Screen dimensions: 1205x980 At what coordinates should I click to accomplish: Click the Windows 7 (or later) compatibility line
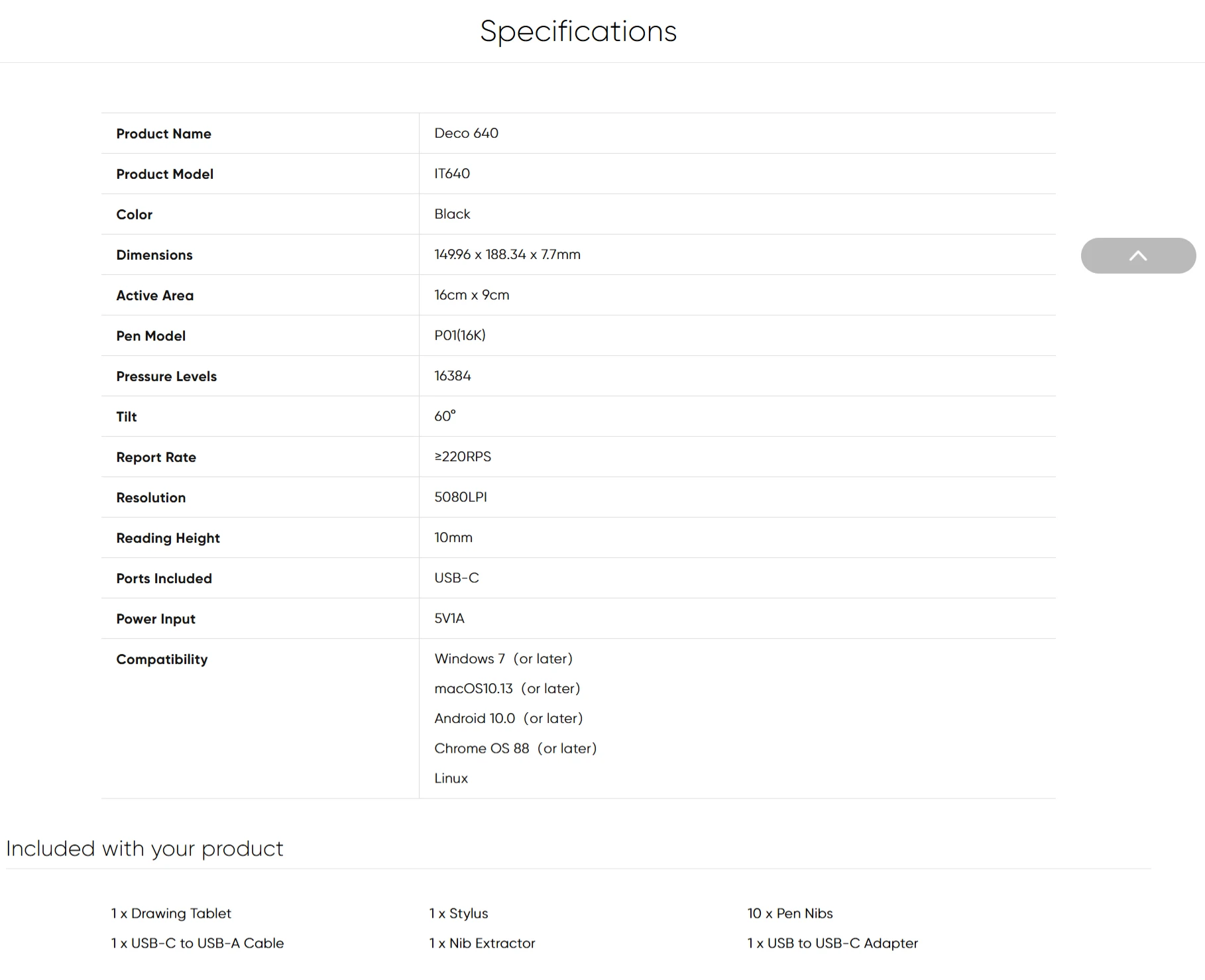pos(503,659)
